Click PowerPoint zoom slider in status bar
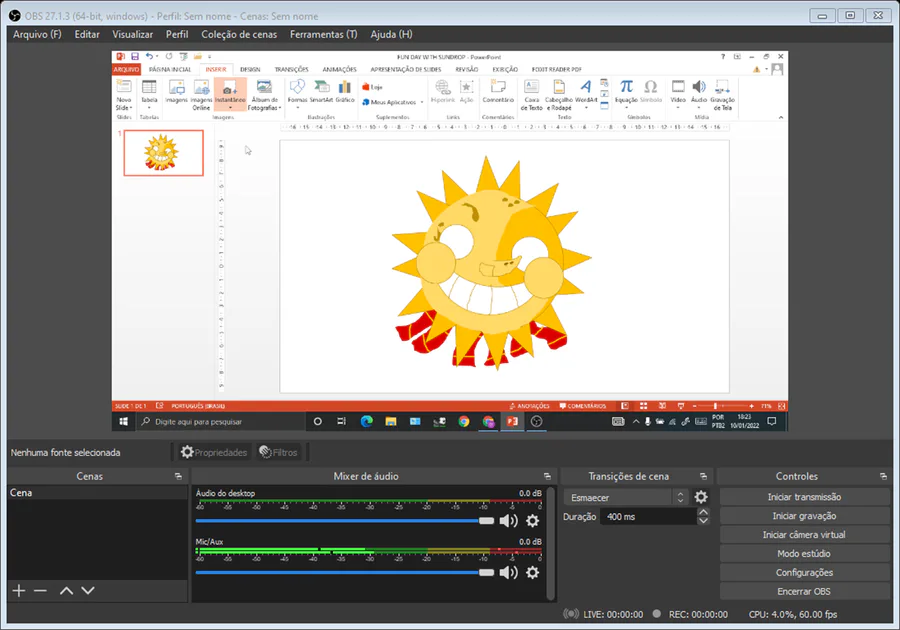 click(x=723, y=406)
